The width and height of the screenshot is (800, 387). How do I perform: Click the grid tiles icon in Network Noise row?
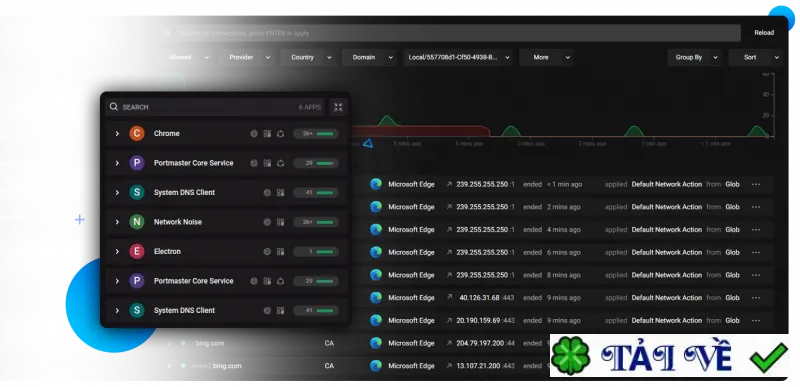280,222
